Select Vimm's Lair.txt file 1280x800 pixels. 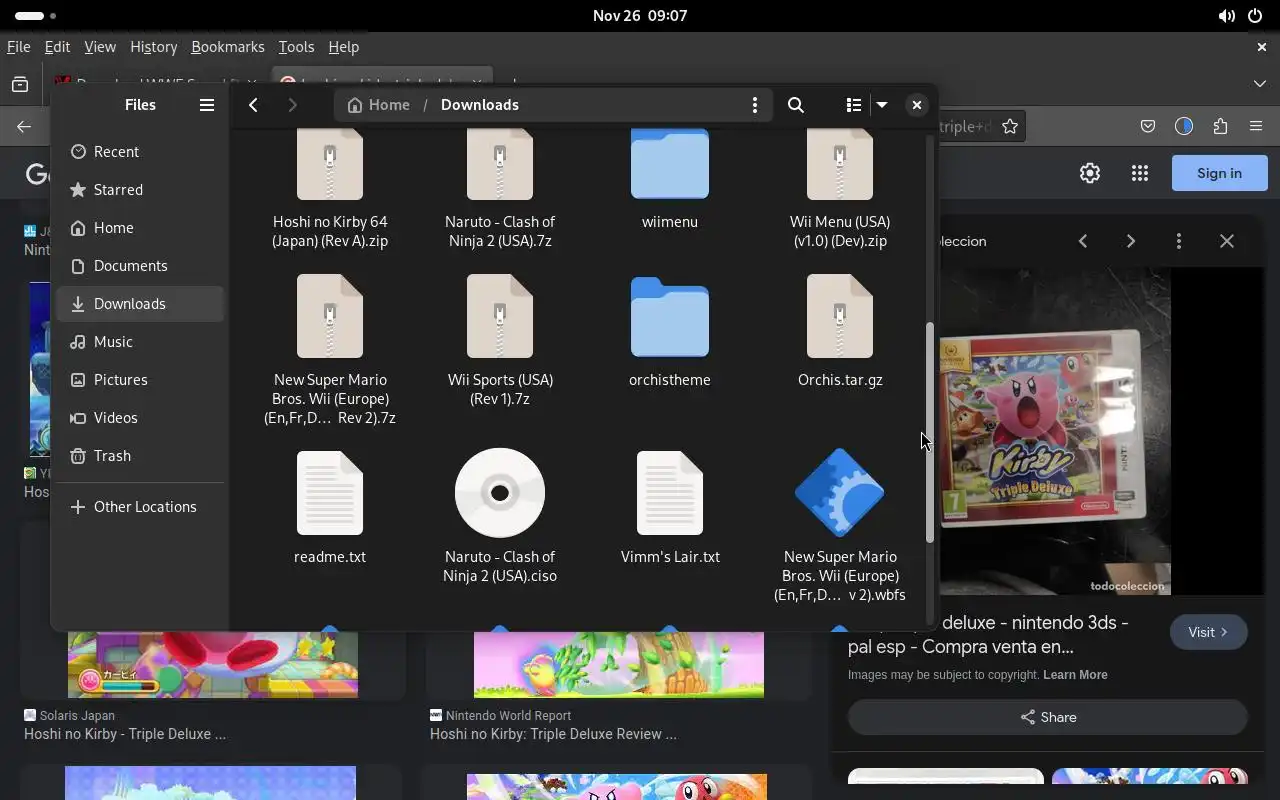click(670, 508)
